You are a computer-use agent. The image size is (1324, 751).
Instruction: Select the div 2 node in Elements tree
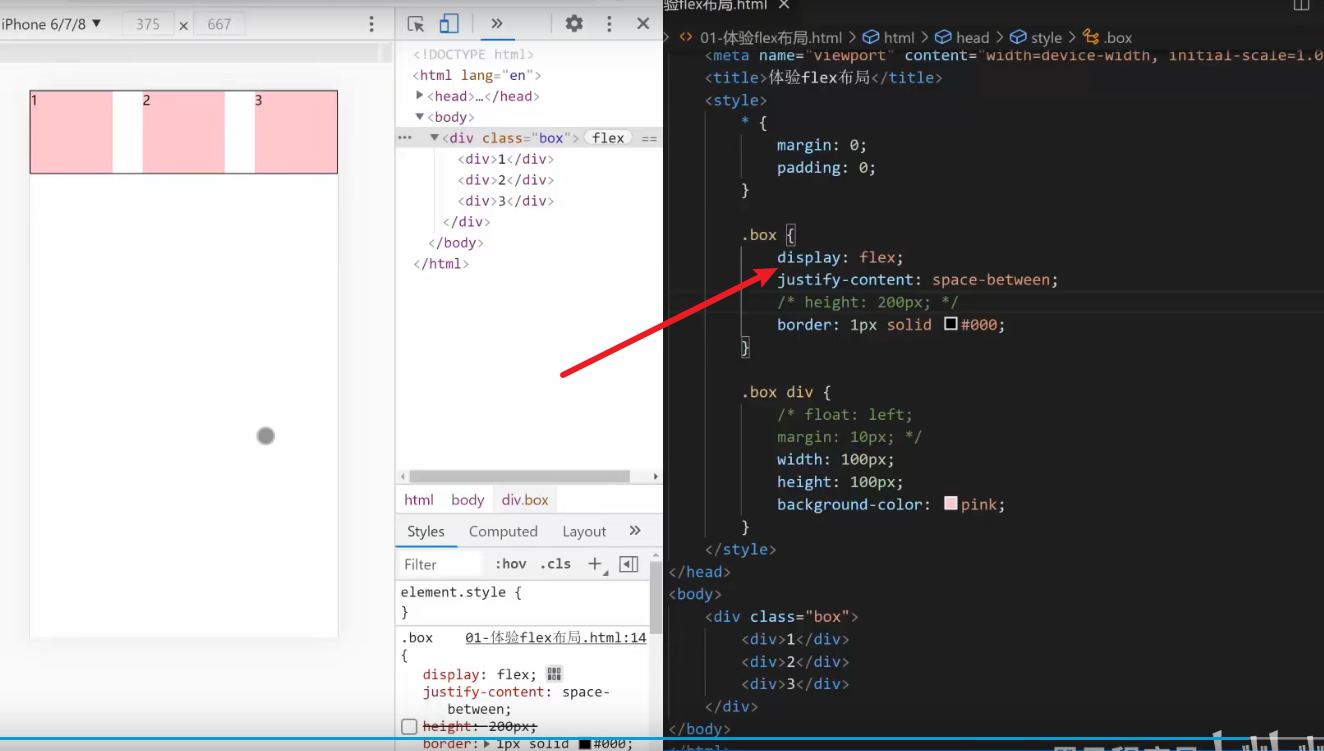point(505,180)
